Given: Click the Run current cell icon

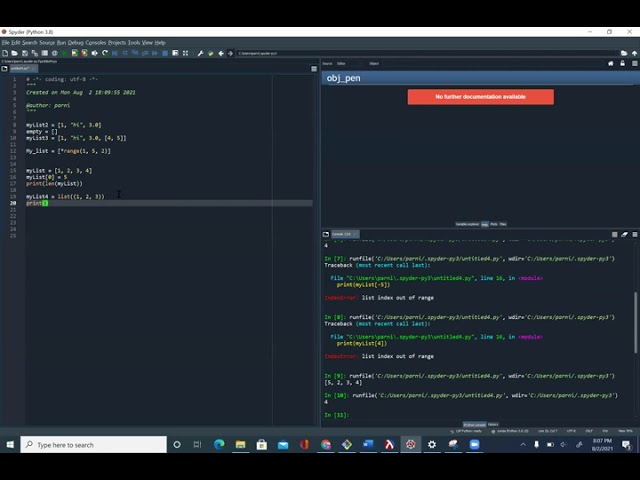Looking at the screenshot, I should pyautogui.click(x=75, y=53).
